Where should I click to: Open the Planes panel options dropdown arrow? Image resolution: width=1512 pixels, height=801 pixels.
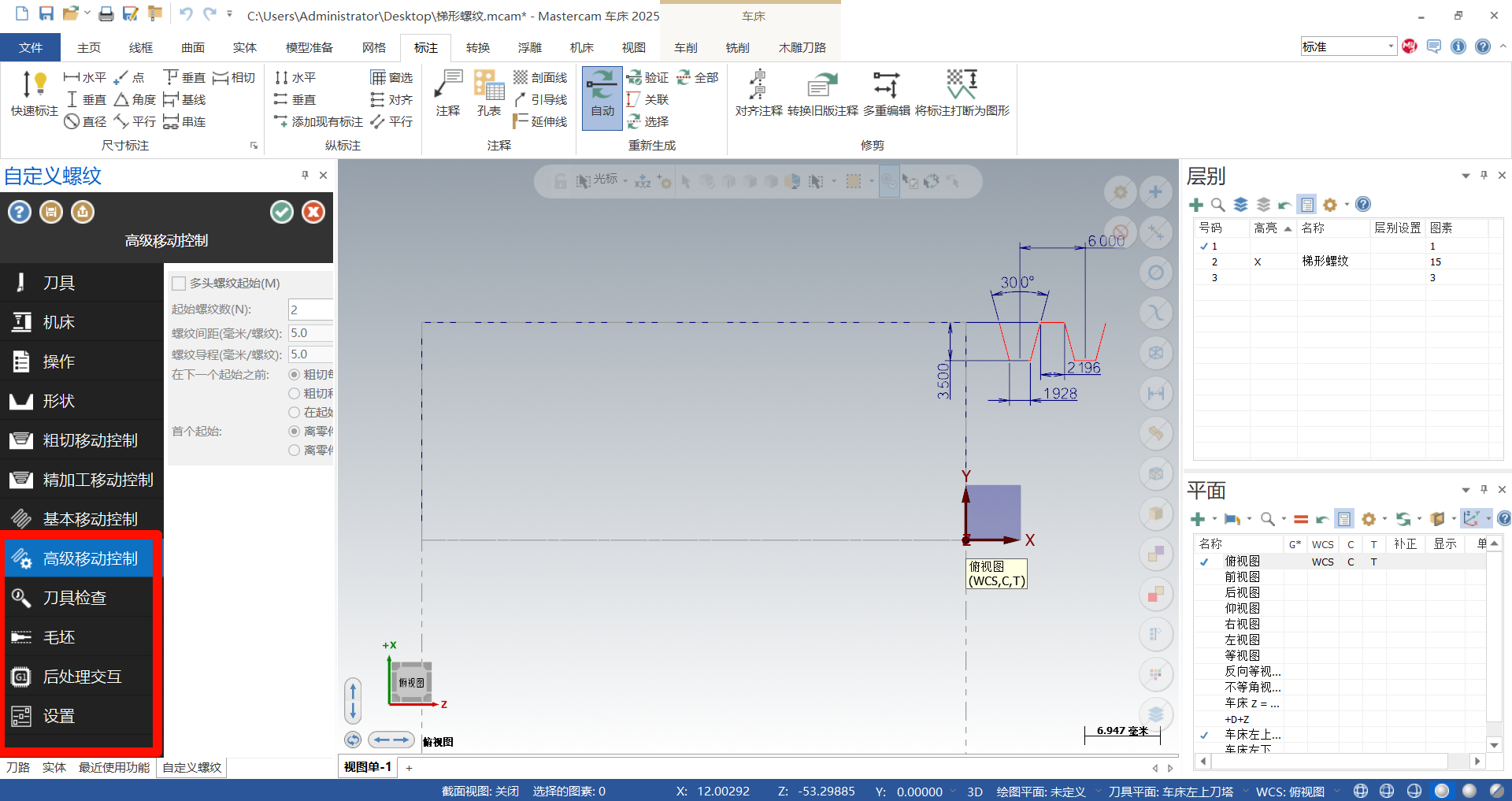tap(1466, 490)
